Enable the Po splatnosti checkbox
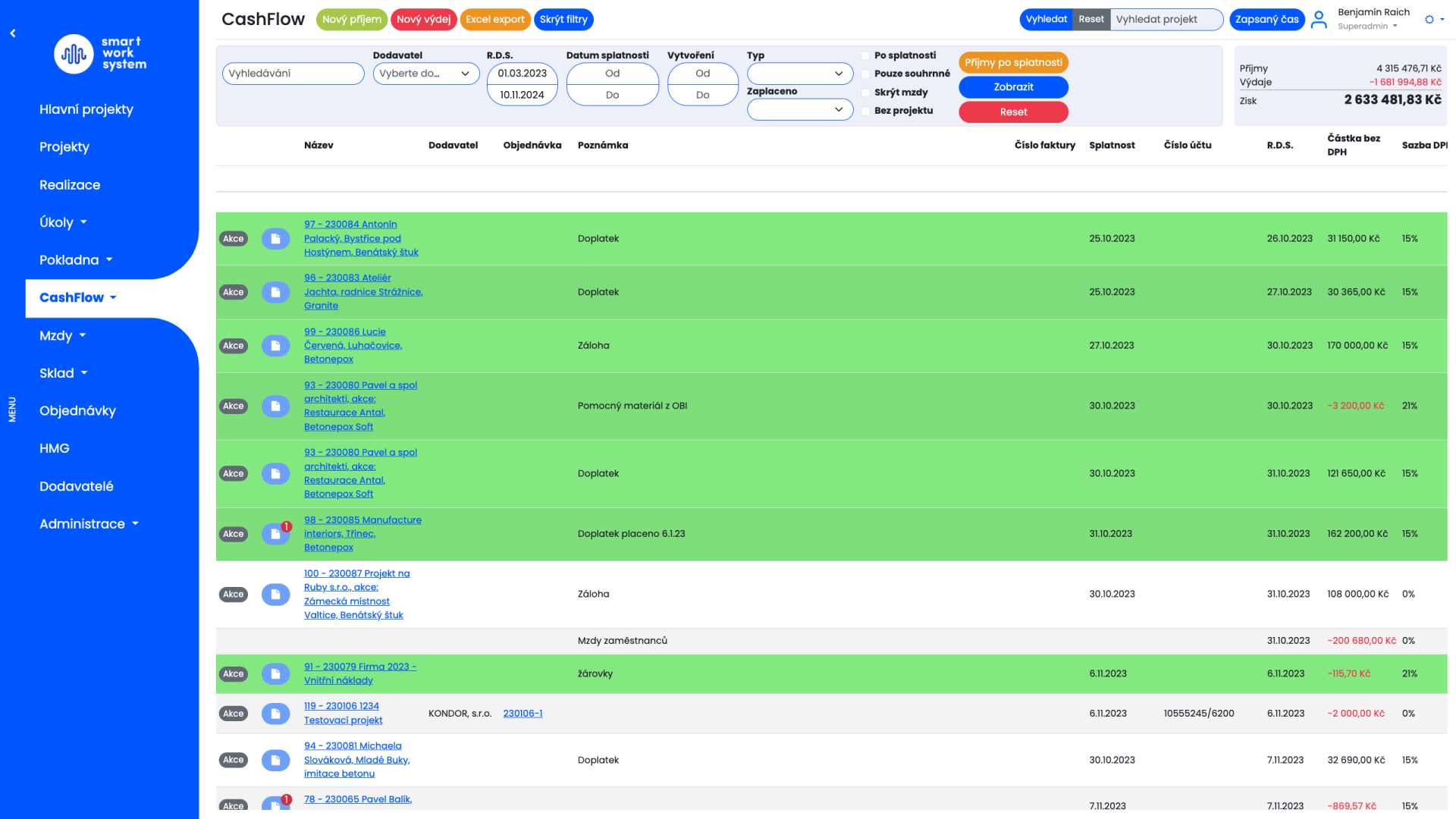The height and width of the screenshot is (819, 1456). [x=865, y=55]
